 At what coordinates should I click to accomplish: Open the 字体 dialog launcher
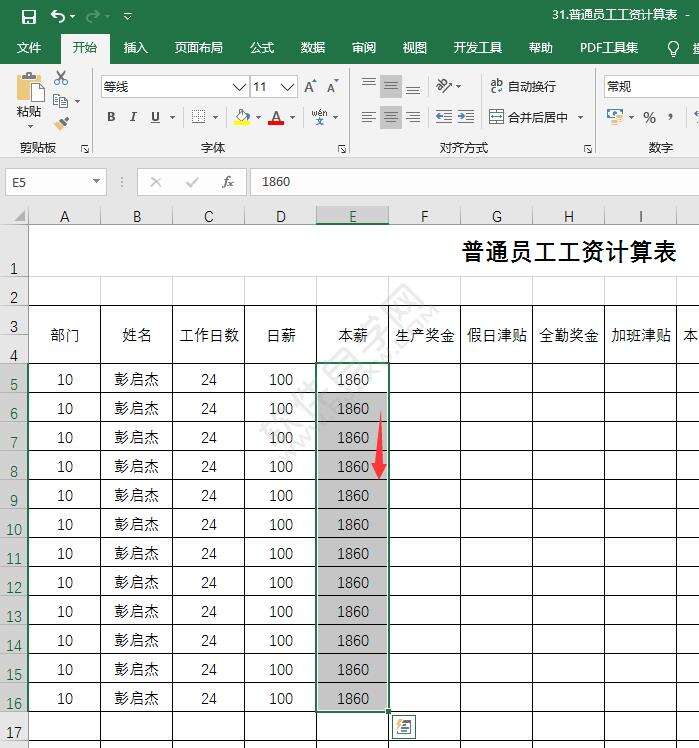coord(342,149)
